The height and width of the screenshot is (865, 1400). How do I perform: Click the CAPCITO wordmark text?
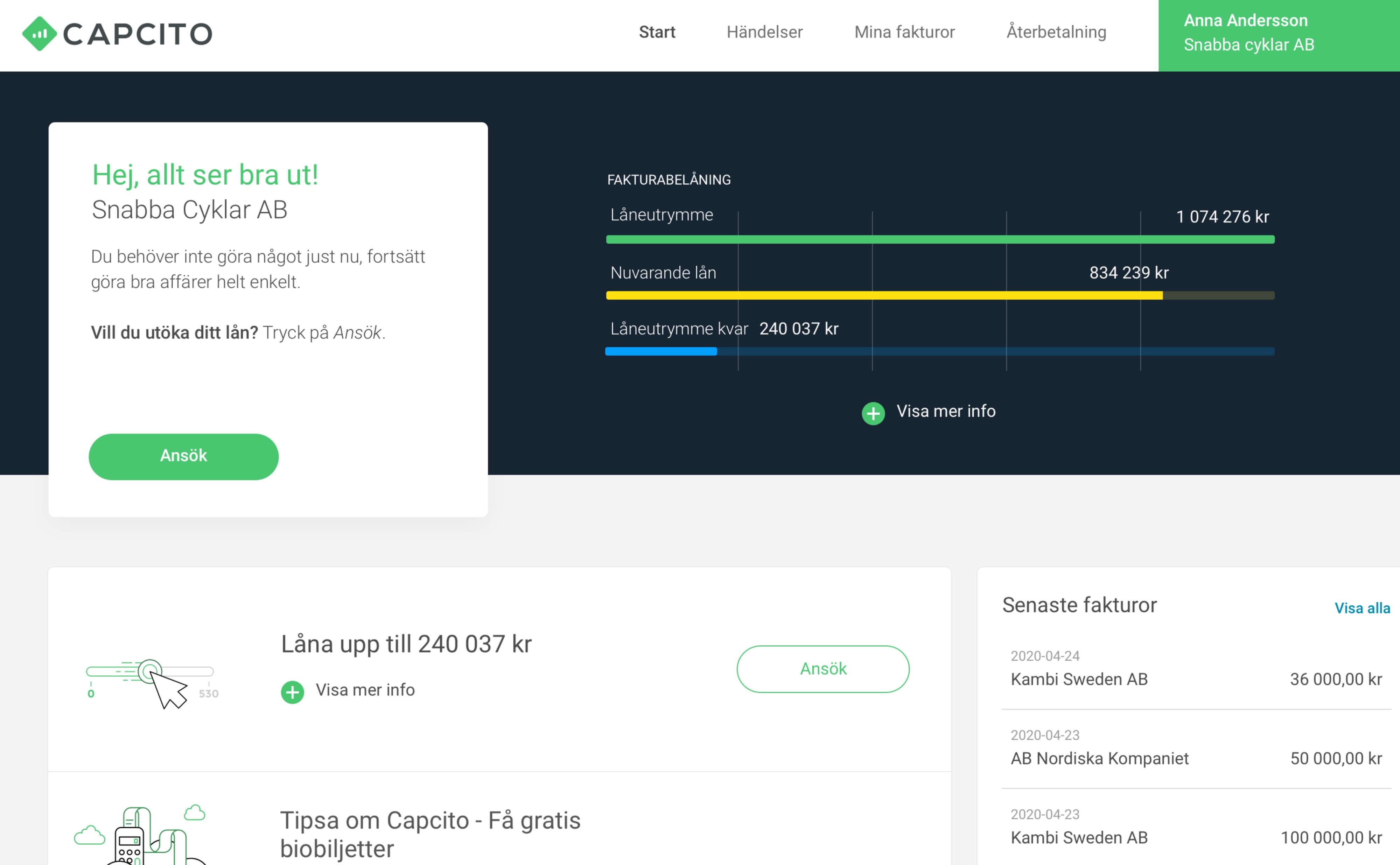[137, 34]
